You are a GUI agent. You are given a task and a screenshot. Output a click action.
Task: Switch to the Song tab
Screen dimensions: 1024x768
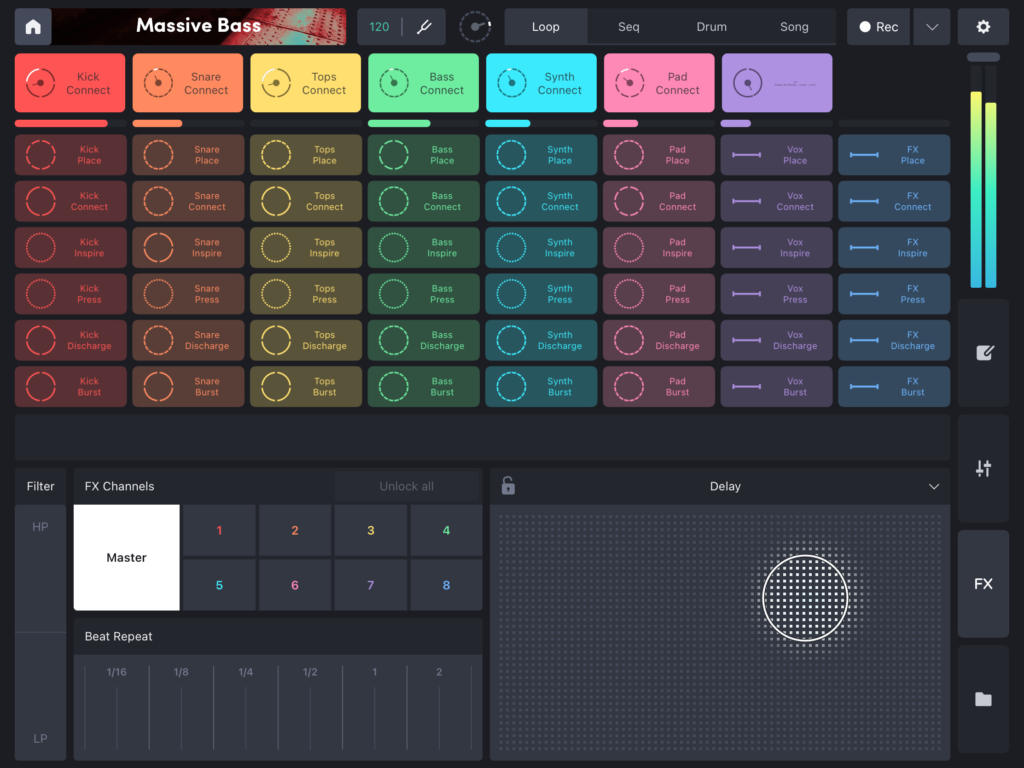(x=794, y=27)
